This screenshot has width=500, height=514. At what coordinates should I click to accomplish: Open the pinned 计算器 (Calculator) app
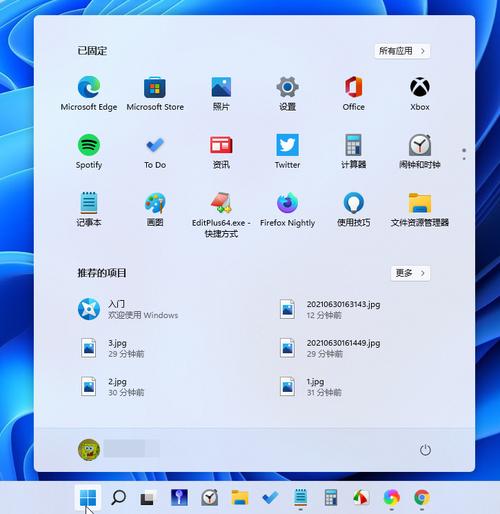click(x=353, y=152)
